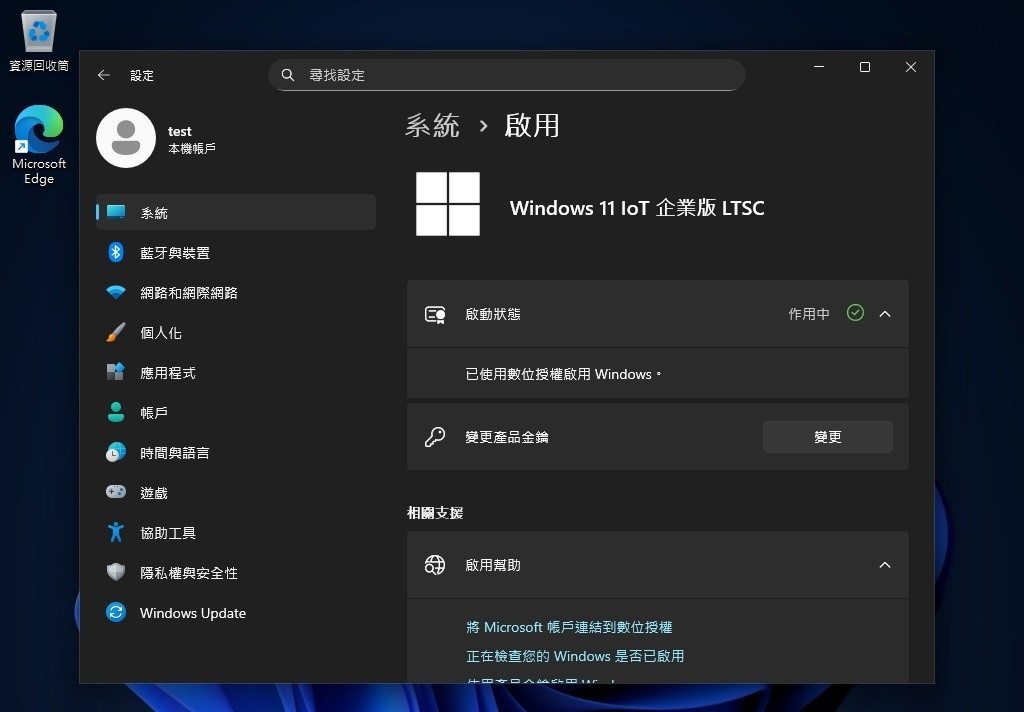
Task: Click the activation certificate icon beside 啟動狀態
Action: 435,314
